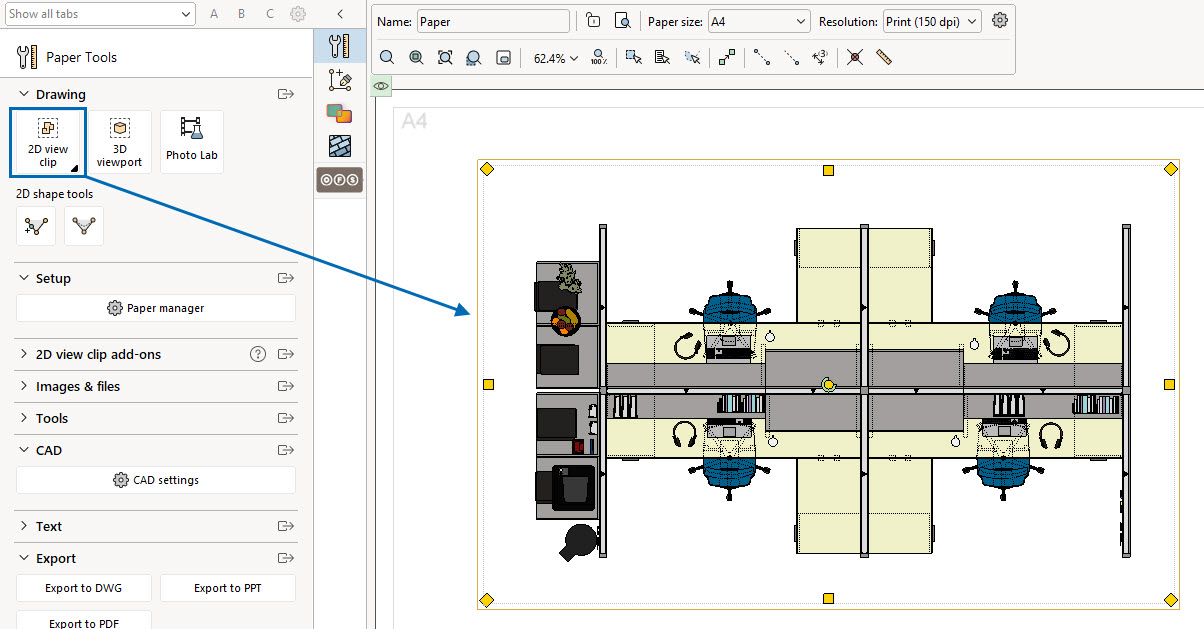Open the Resolution dropdown
The height and width of the screenshot is (629, 1204).
[x=932, y=21]
